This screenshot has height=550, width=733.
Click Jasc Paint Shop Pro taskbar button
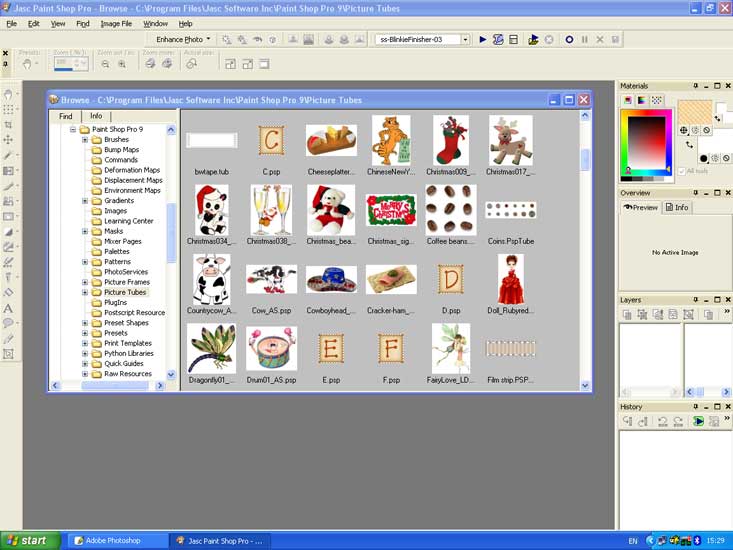220,541
